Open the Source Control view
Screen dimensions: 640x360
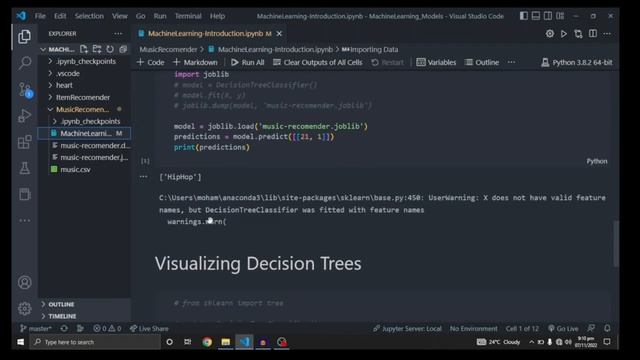click(x=25, y=90)
